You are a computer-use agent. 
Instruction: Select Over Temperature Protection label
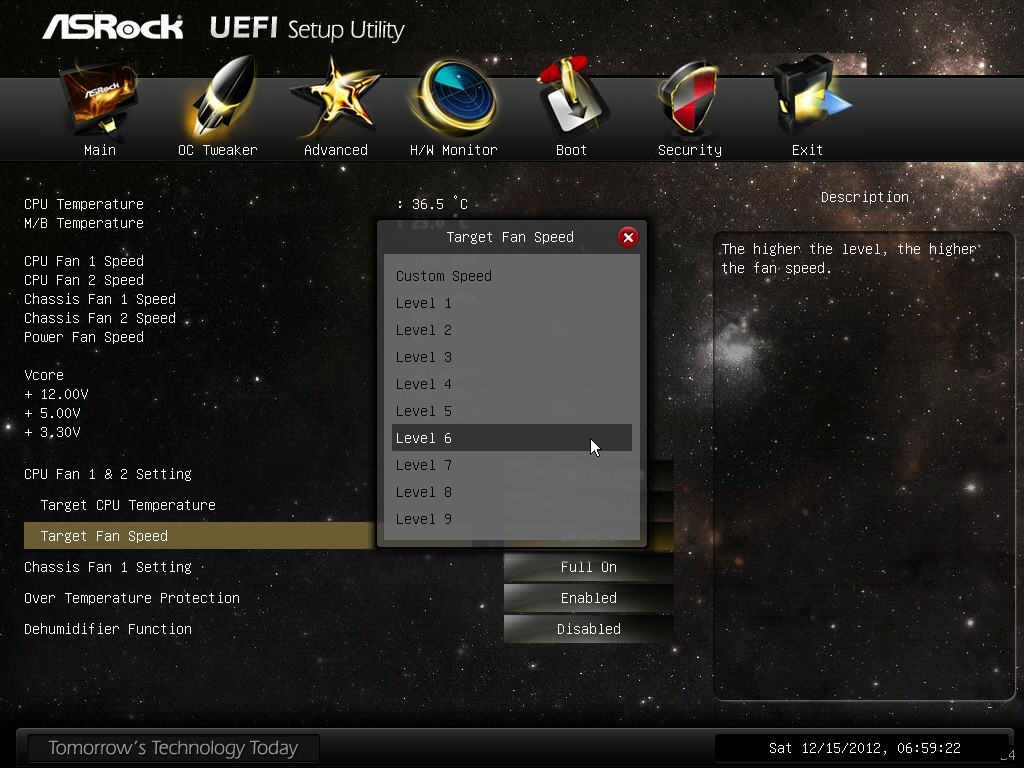[x=132, y=598]
